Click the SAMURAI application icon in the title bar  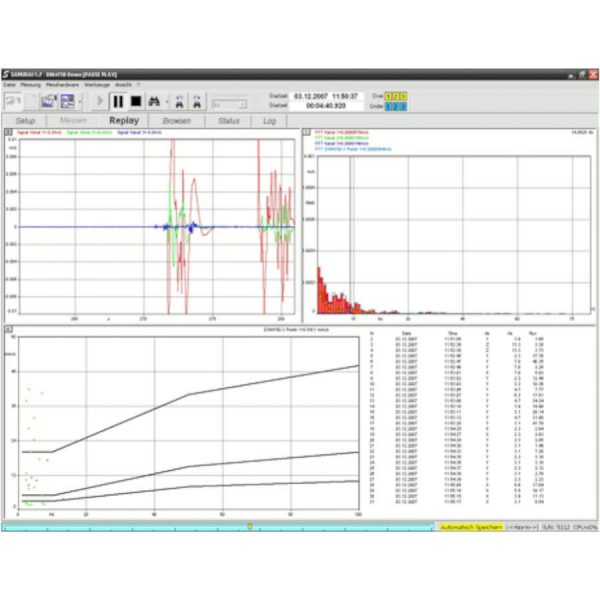point(6,74)
